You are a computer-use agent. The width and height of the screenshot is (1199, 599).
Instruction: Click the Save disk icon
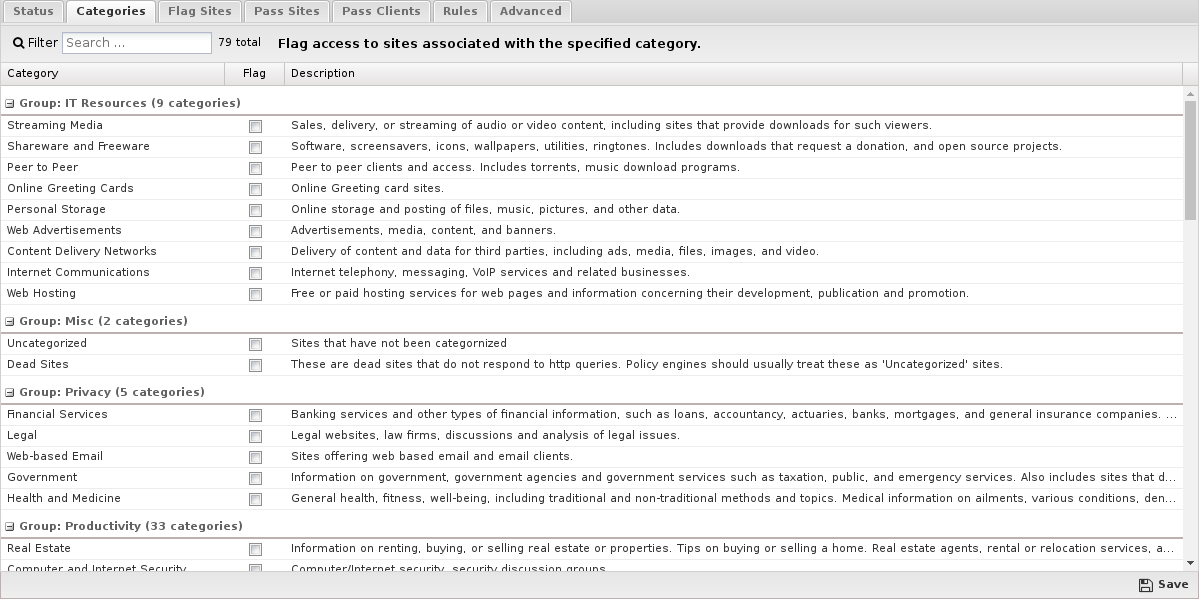(x=1145, y=585)
